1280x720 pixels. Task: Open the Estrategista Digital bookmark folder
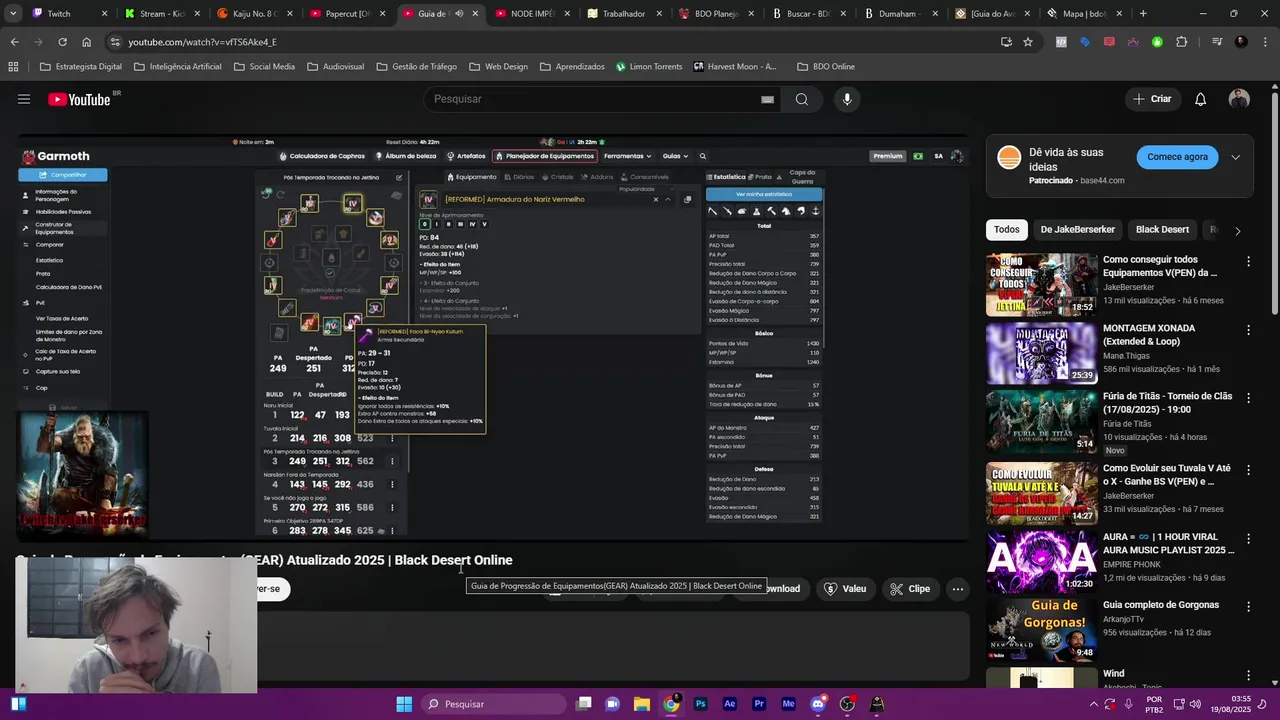point(80,67)
